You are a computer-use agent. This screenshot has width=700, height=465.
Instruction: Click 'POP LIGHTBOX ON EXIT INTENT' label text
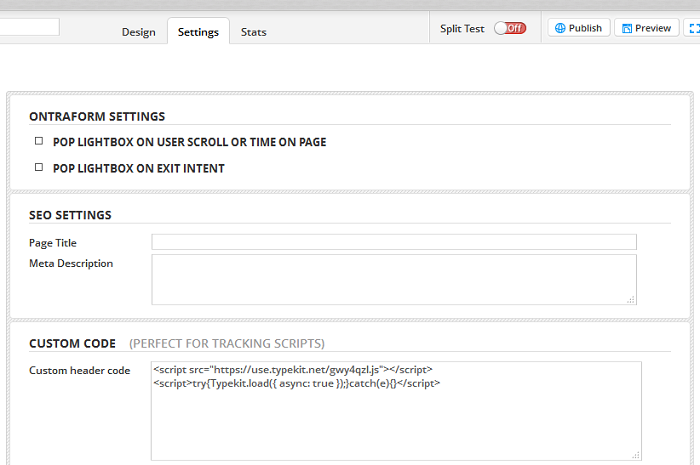tap(138, 168)
